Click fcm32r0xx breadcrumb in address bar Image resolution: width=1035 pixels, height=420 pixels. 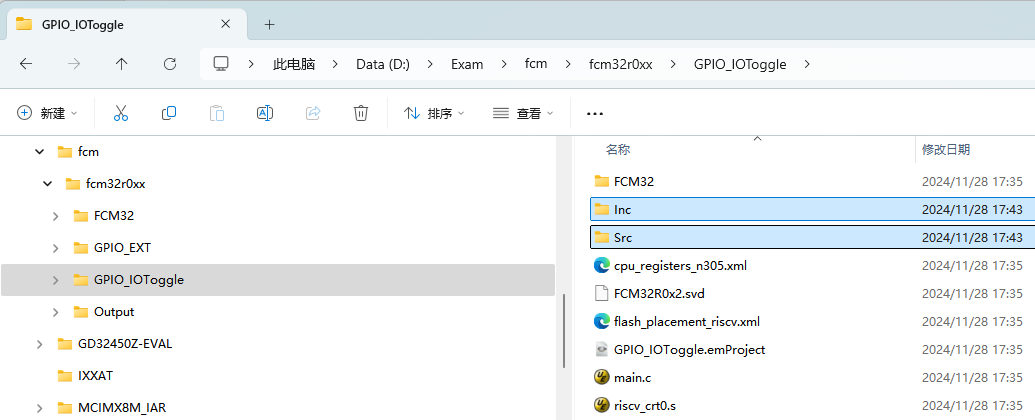[620, 64]
